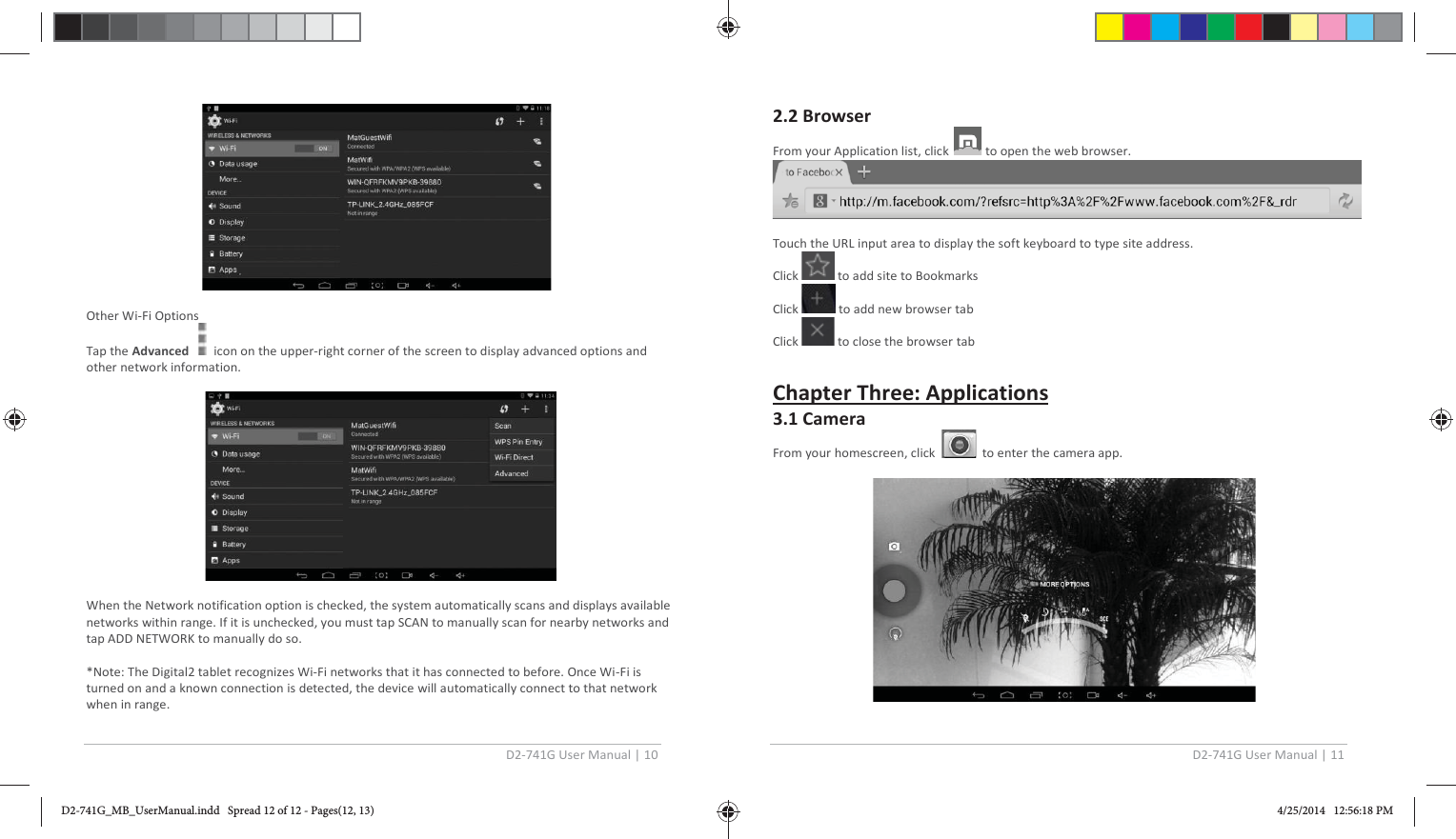1456x839 pixels.
Task: Click the red swatch in the color bar
Action: pos(1248,27)
